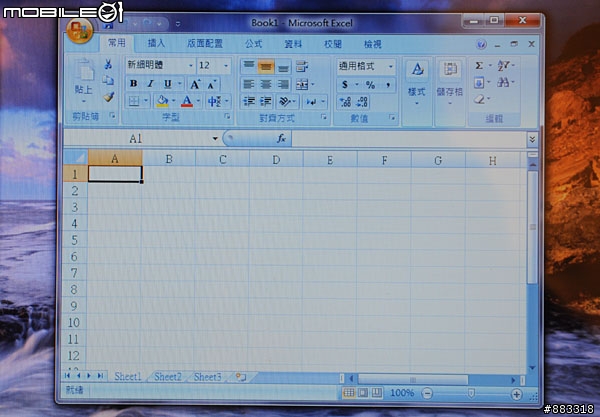Click the Insert Function fx icon
This screenshot has width=600, height=417.
pos(281,138)
